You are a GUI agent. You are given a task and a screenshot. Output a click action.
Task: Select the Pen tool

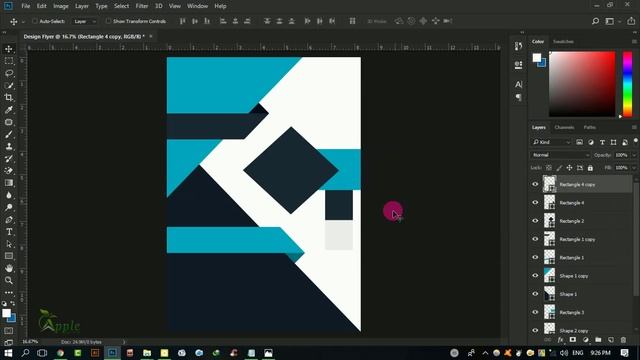point(9,220)
